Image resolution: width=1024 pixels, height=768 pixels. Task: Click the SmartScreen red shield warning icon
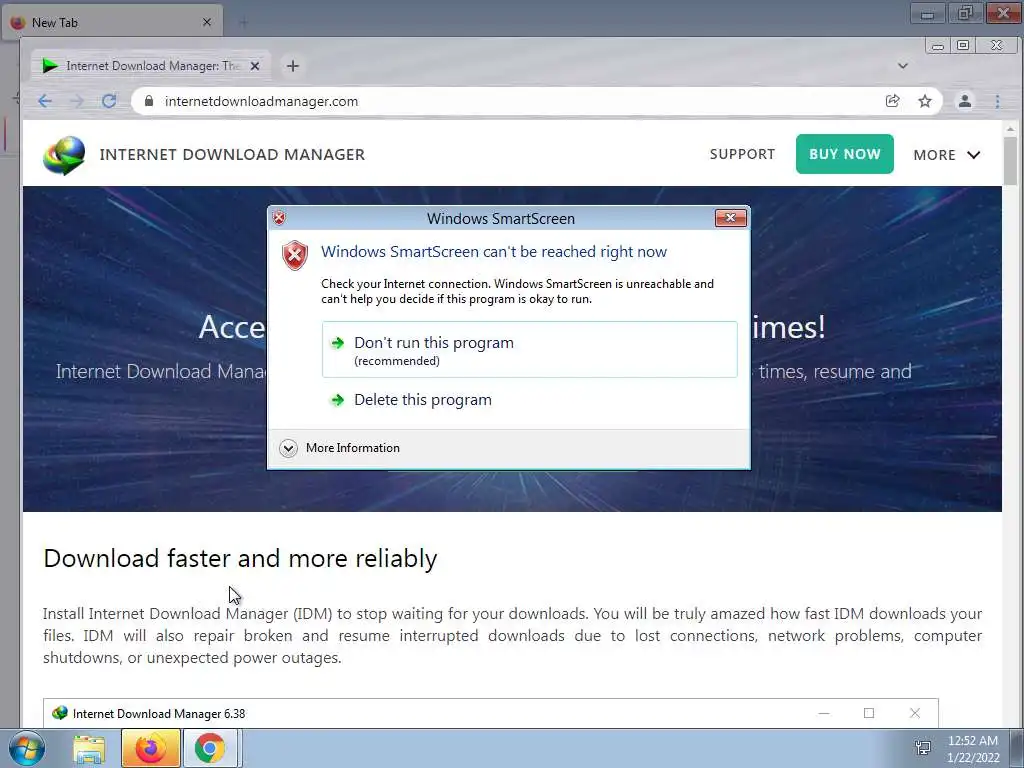295,255
